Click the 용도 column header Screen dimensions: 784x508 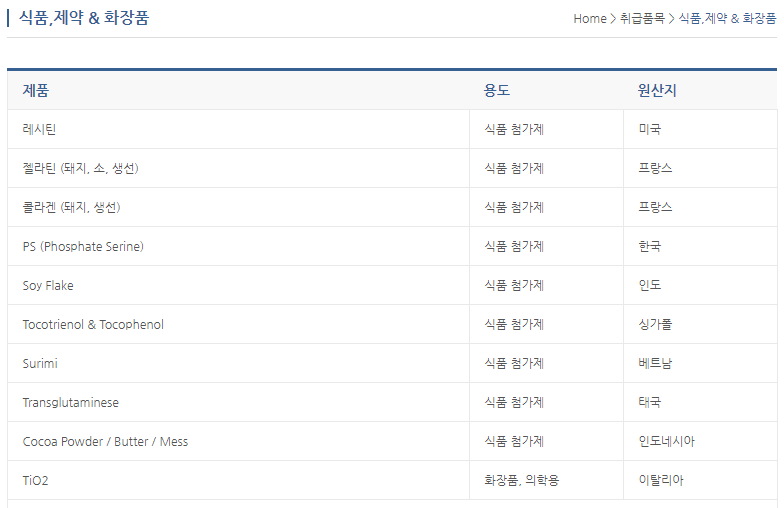pyautogui.click(x=496, y=90)
